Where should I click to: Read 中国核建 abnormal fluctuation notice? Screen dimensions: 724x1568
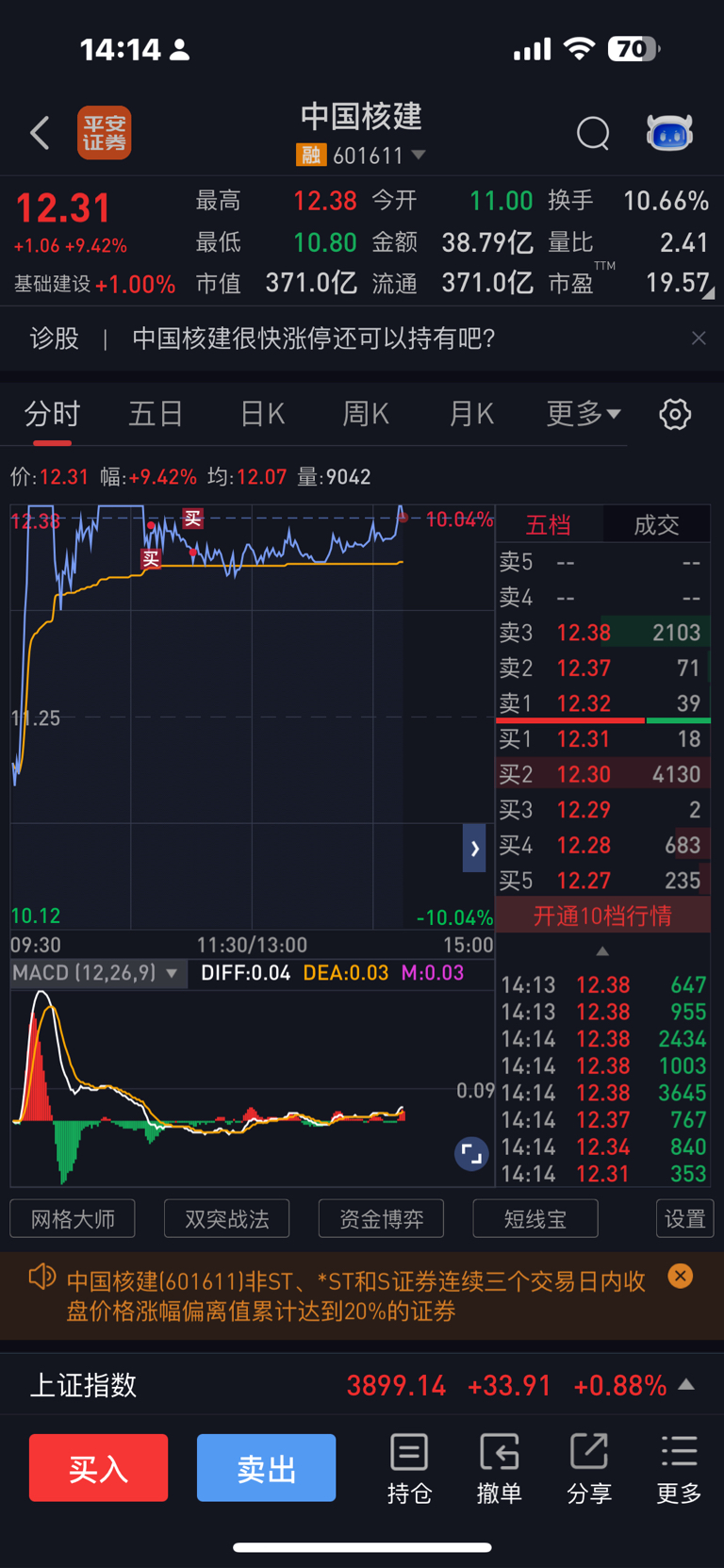pyautogui.click(x=356, y=1296)
